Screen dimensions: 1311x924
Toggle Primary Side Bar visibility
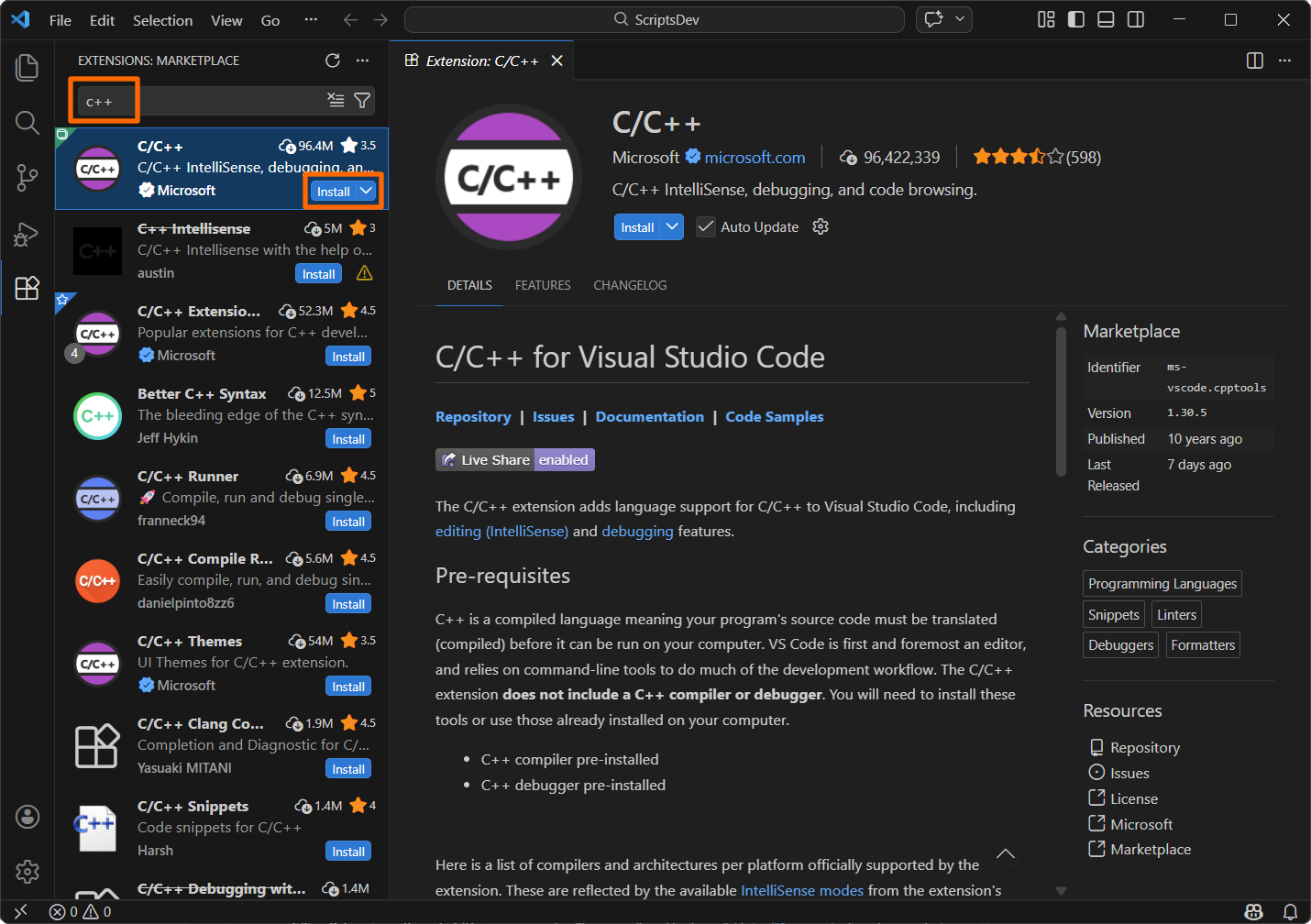pyautogui.click(x=1076, y=19)
